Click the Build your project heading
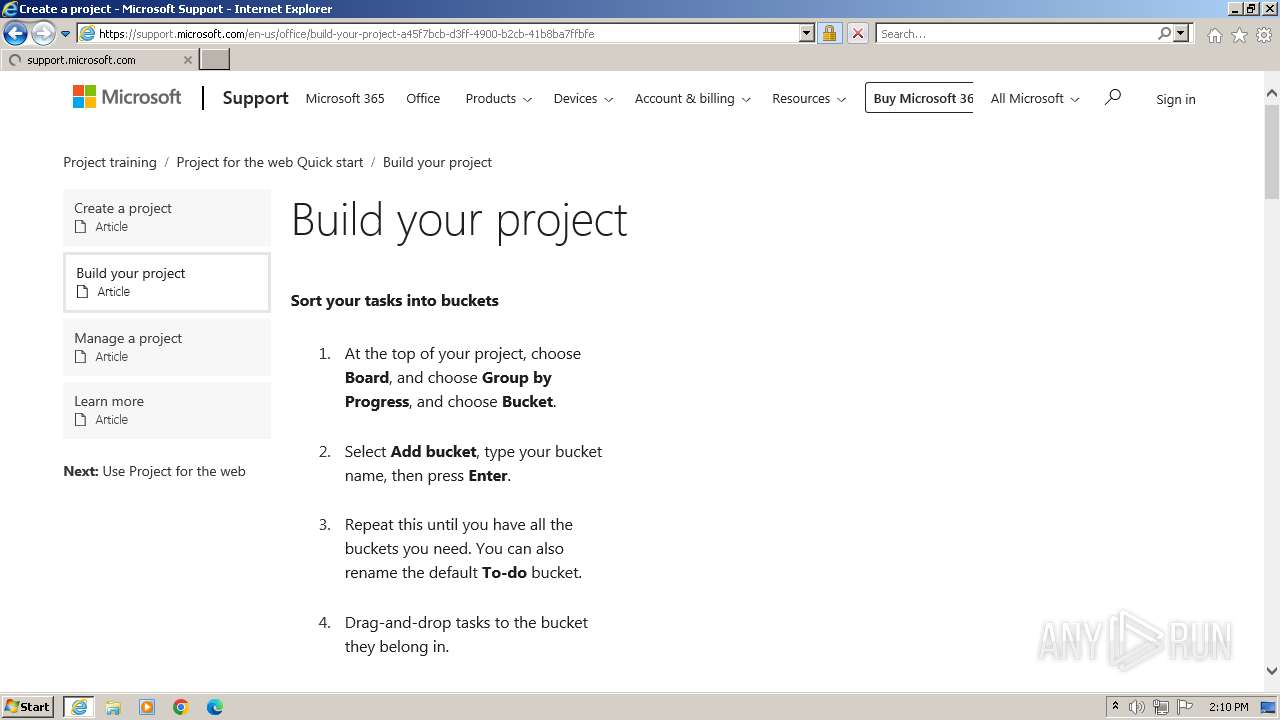This screenshot has width=1280, height=720. [459, 220]
